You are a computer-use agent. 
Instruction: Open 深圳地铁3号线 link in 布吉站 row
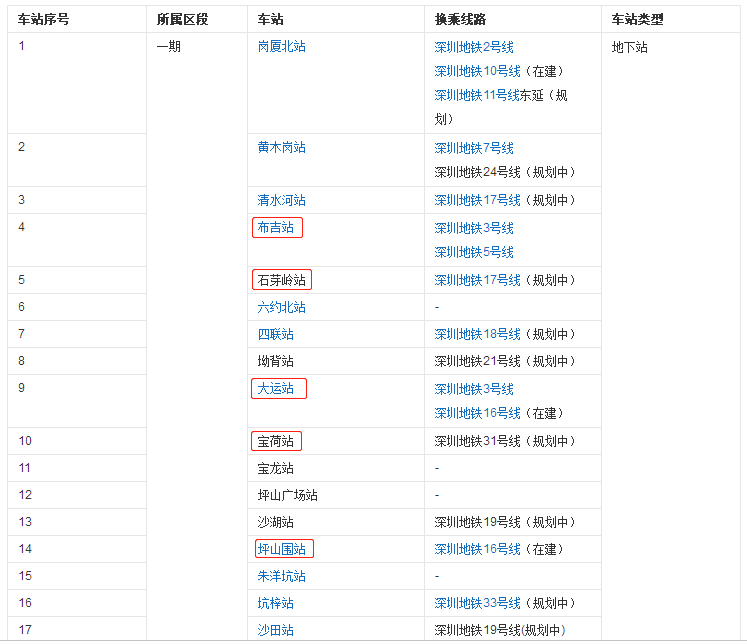(x=474, y=229)
